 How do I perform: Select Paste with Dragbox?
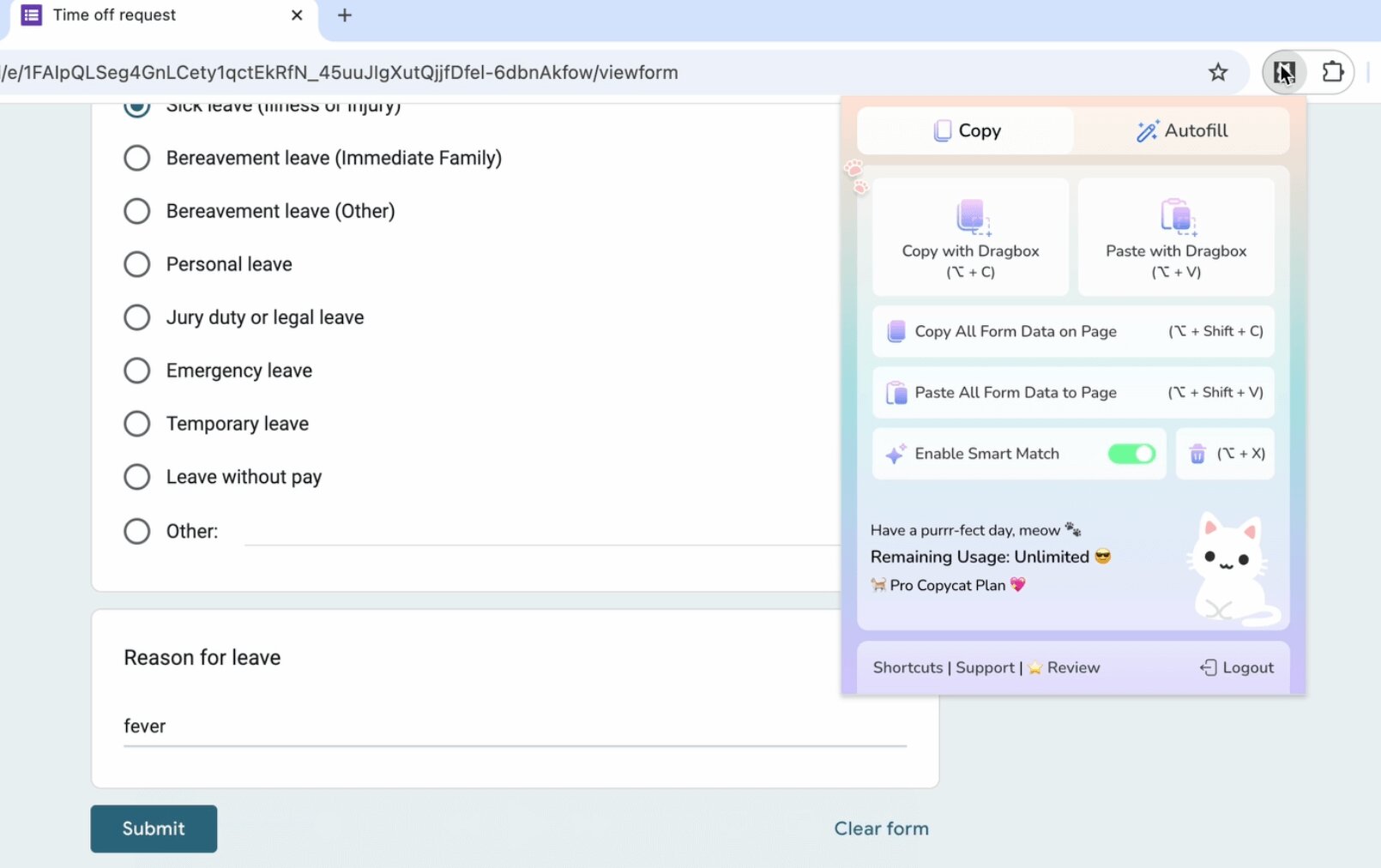tap(1176, 238)
